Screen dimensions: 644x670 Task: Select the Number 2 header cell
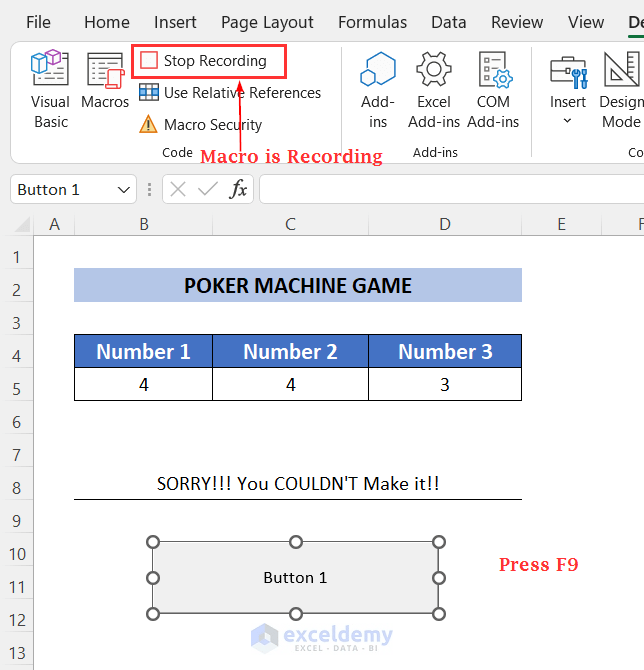291,351
